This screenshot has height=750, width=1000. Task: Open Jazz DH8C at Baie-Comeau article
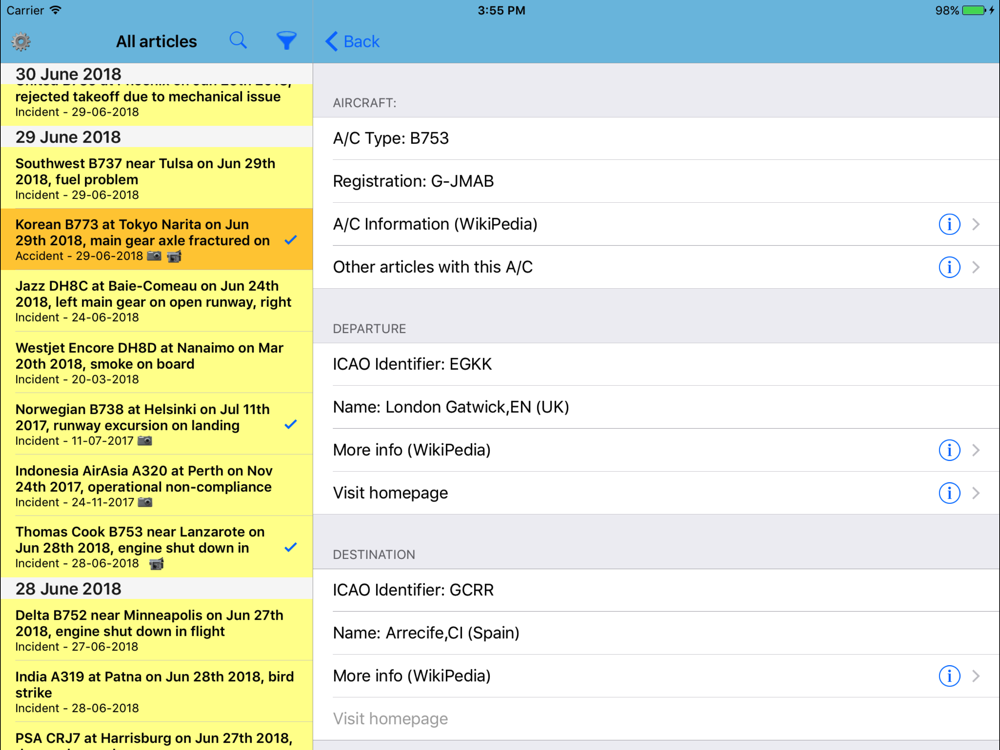[156, 301]
